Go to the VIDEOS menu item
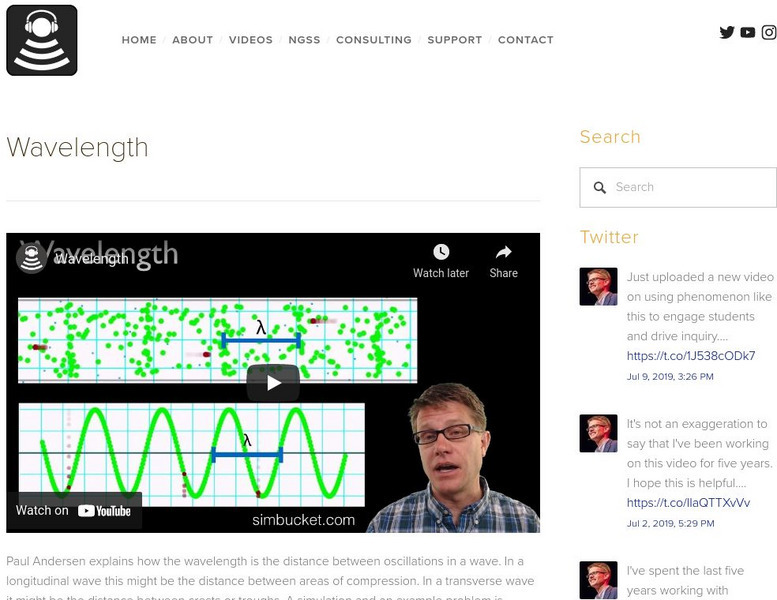The width and height of the screenshot is (777, 600). pos(250,40)
